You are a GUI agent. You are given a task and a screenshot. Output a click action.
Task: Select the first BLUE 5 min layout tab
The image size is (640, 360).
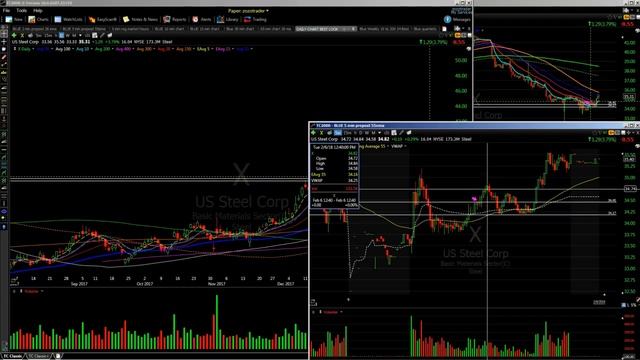coord(34,29)
